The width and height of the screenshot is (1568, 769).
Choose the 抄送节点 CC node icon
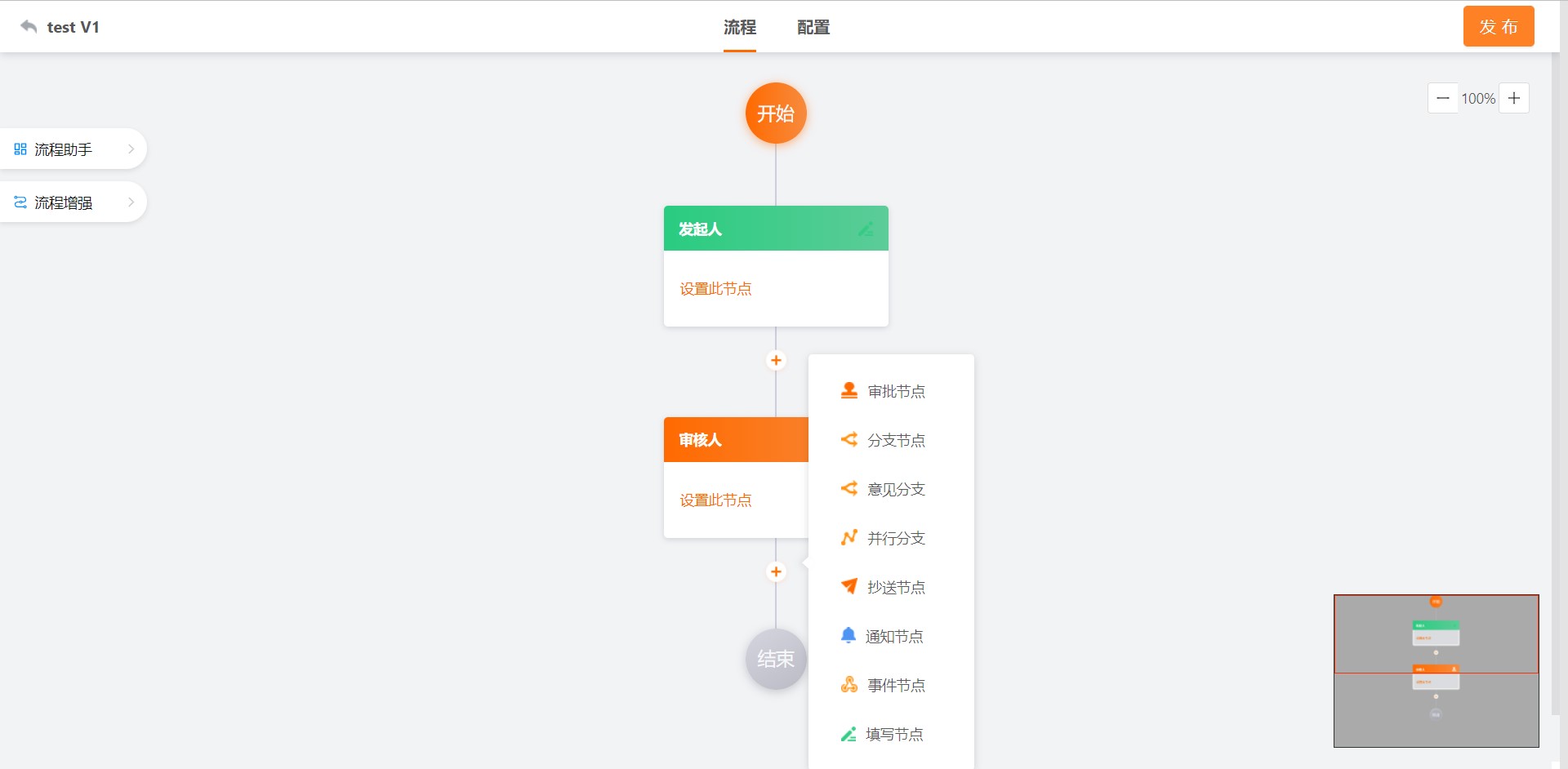[x=849, y=586]
